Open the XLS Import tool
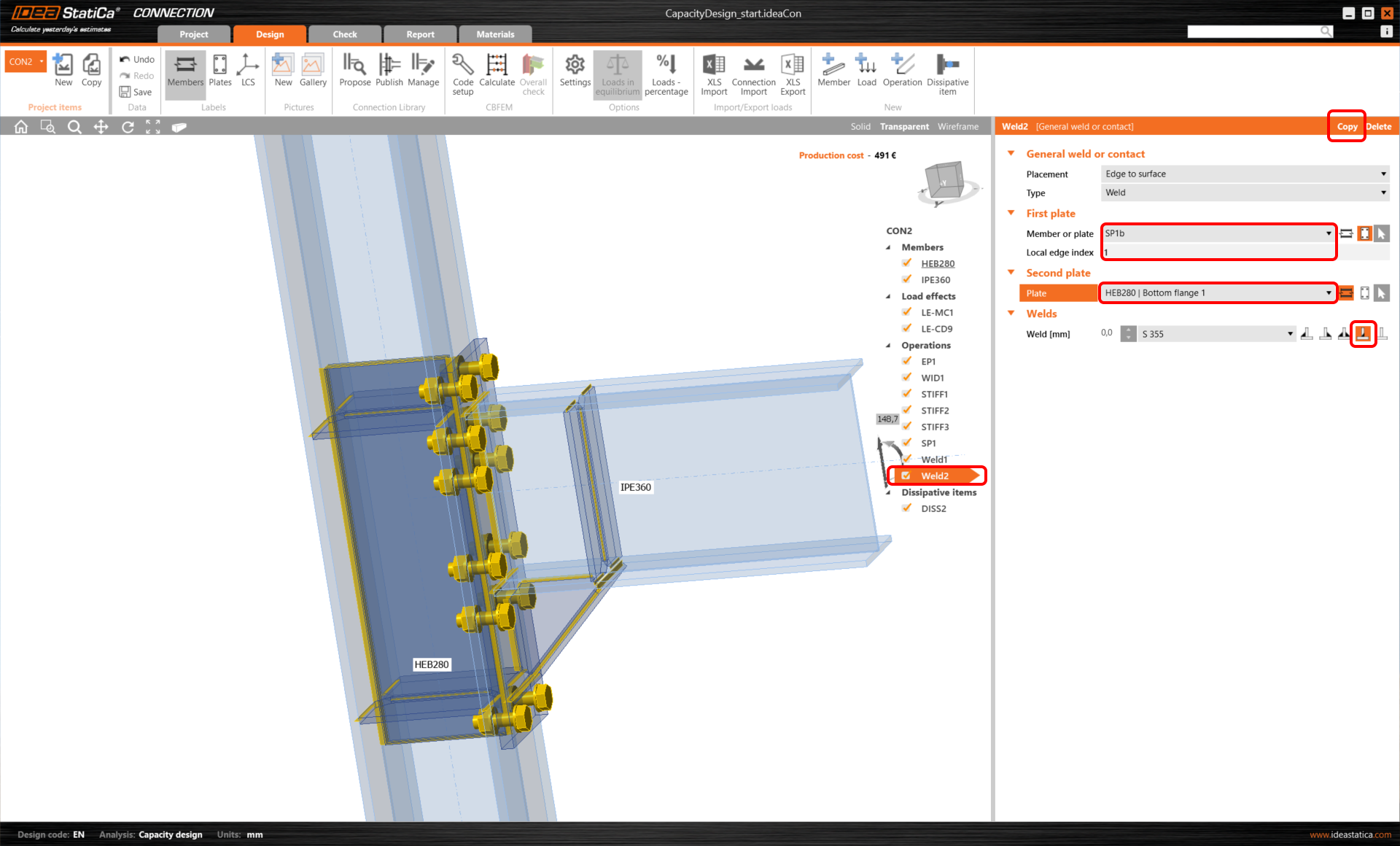The image size is (1400, 846). coord(713,74)
